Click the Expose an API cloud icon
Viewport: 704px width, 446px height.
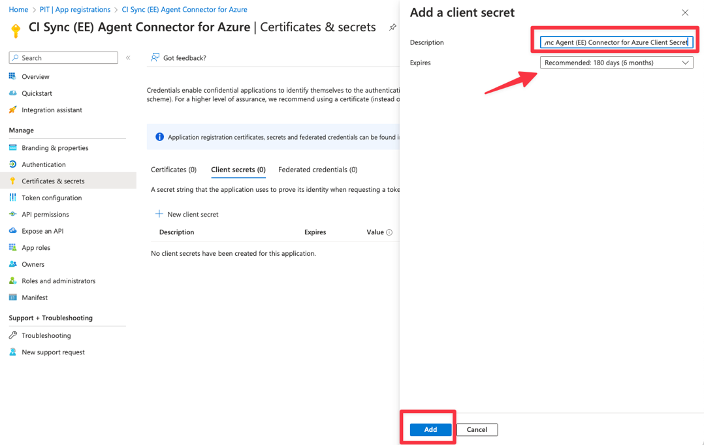pyautogui.click(x=13, y=230)
